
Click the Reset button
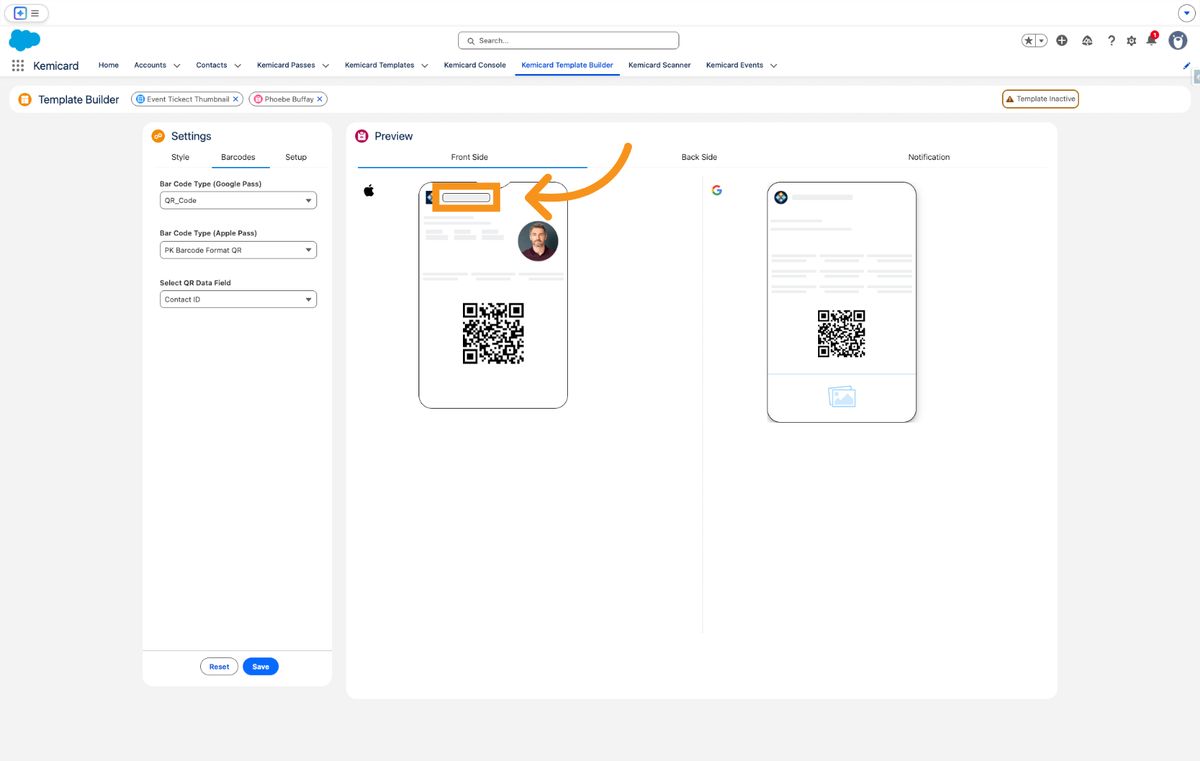click(219, 666)
